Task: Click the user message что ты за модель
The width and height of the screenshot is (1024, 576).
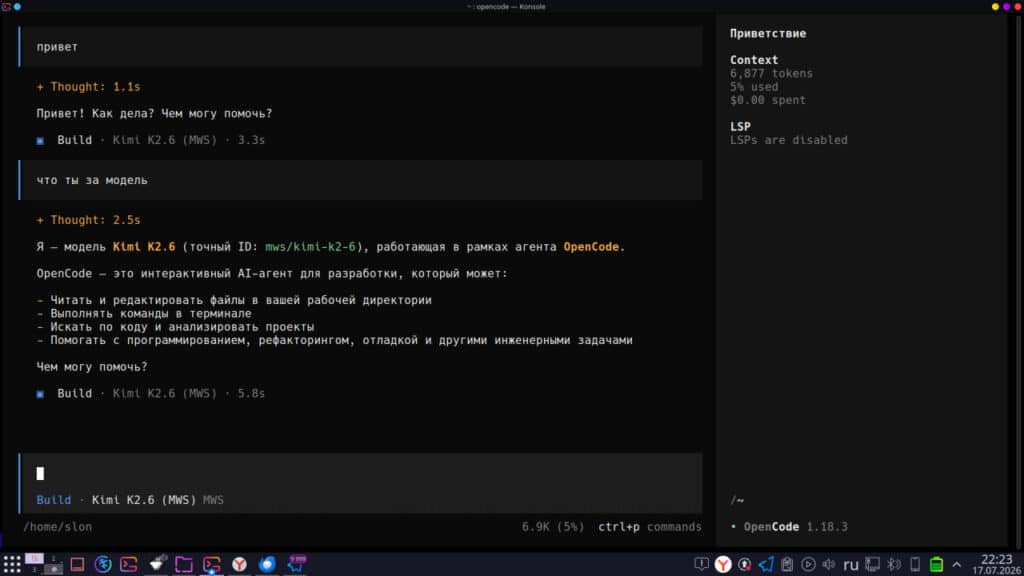Action: pyautogui.click(x=360, y=180)
